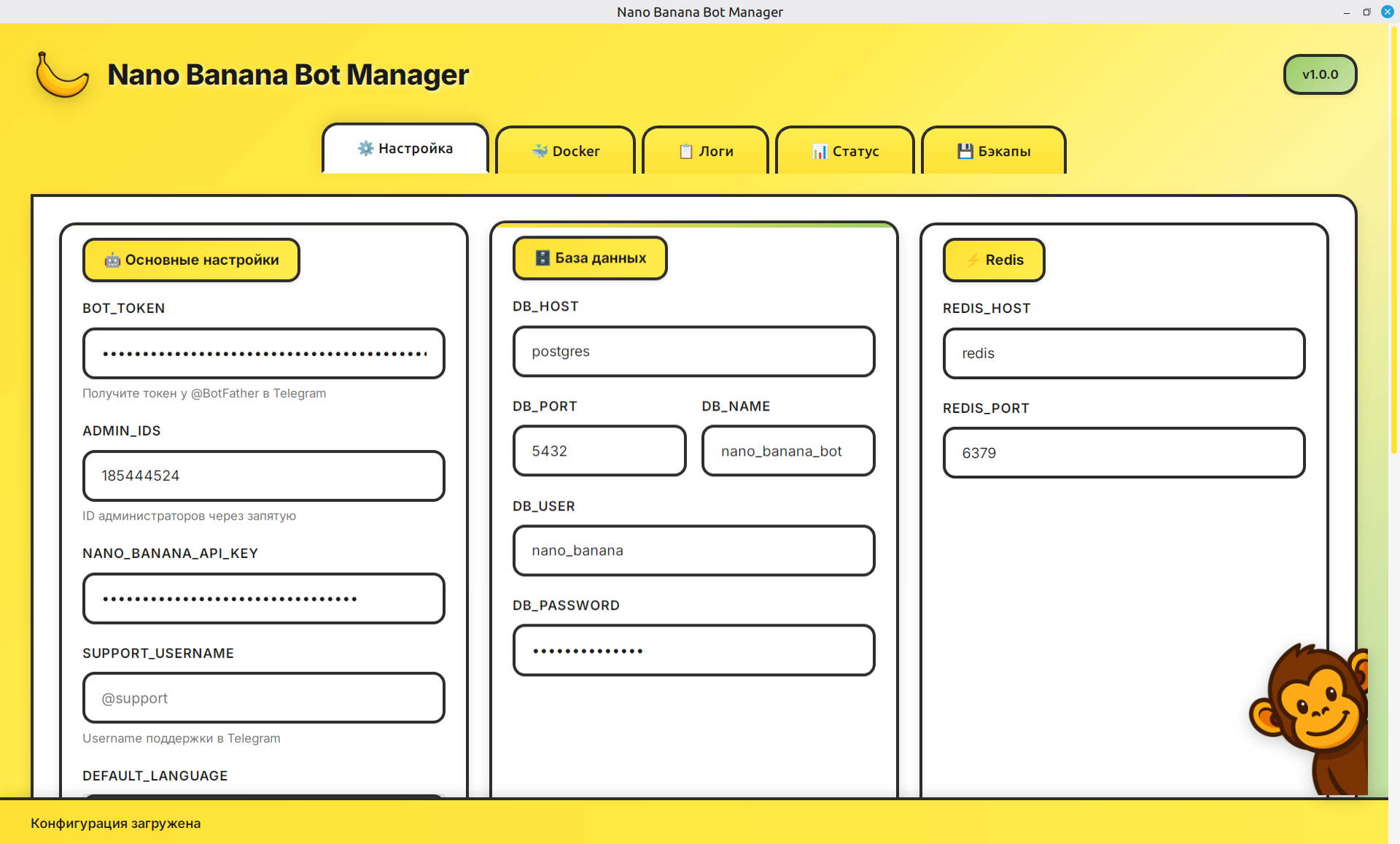1400x844 pixels.
Task: Click the Основные настройки header button
Action: pos(191,260)
